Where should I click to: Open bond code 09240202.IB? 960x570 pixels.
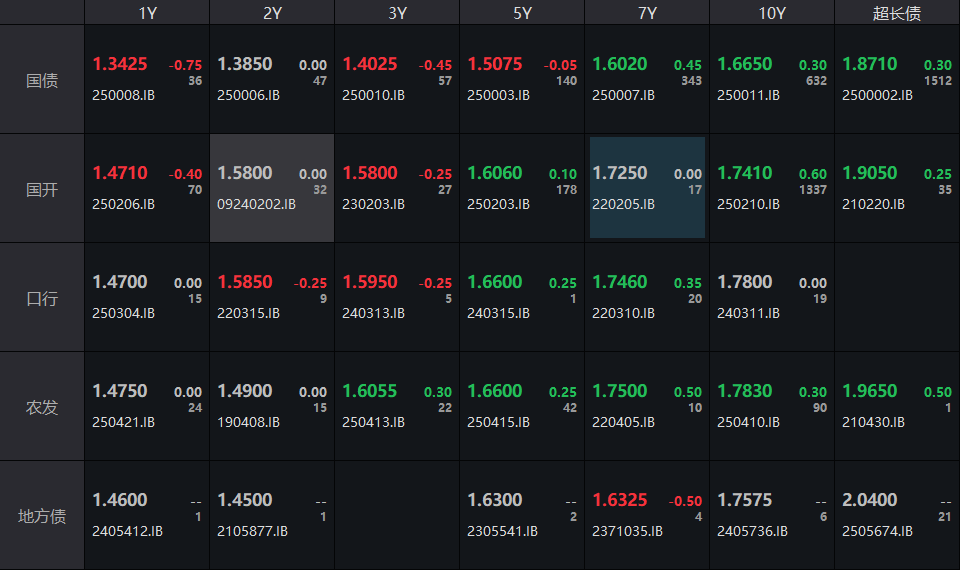click(x=256, y=204)
